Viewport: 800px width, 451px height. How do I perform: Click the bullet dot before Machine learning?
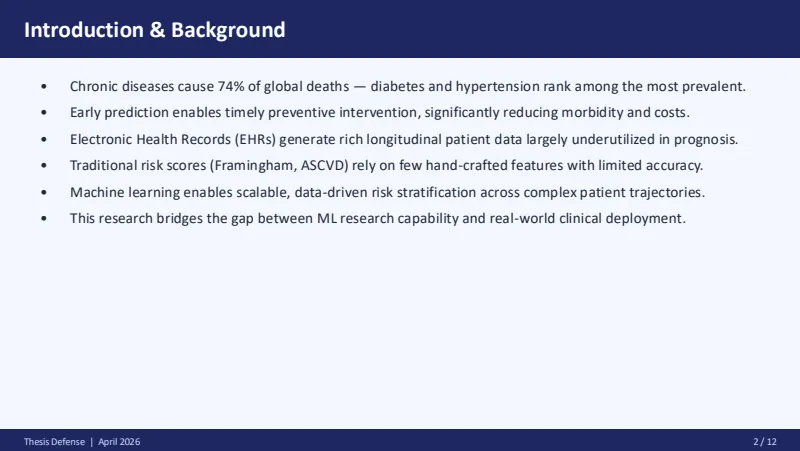44,193
